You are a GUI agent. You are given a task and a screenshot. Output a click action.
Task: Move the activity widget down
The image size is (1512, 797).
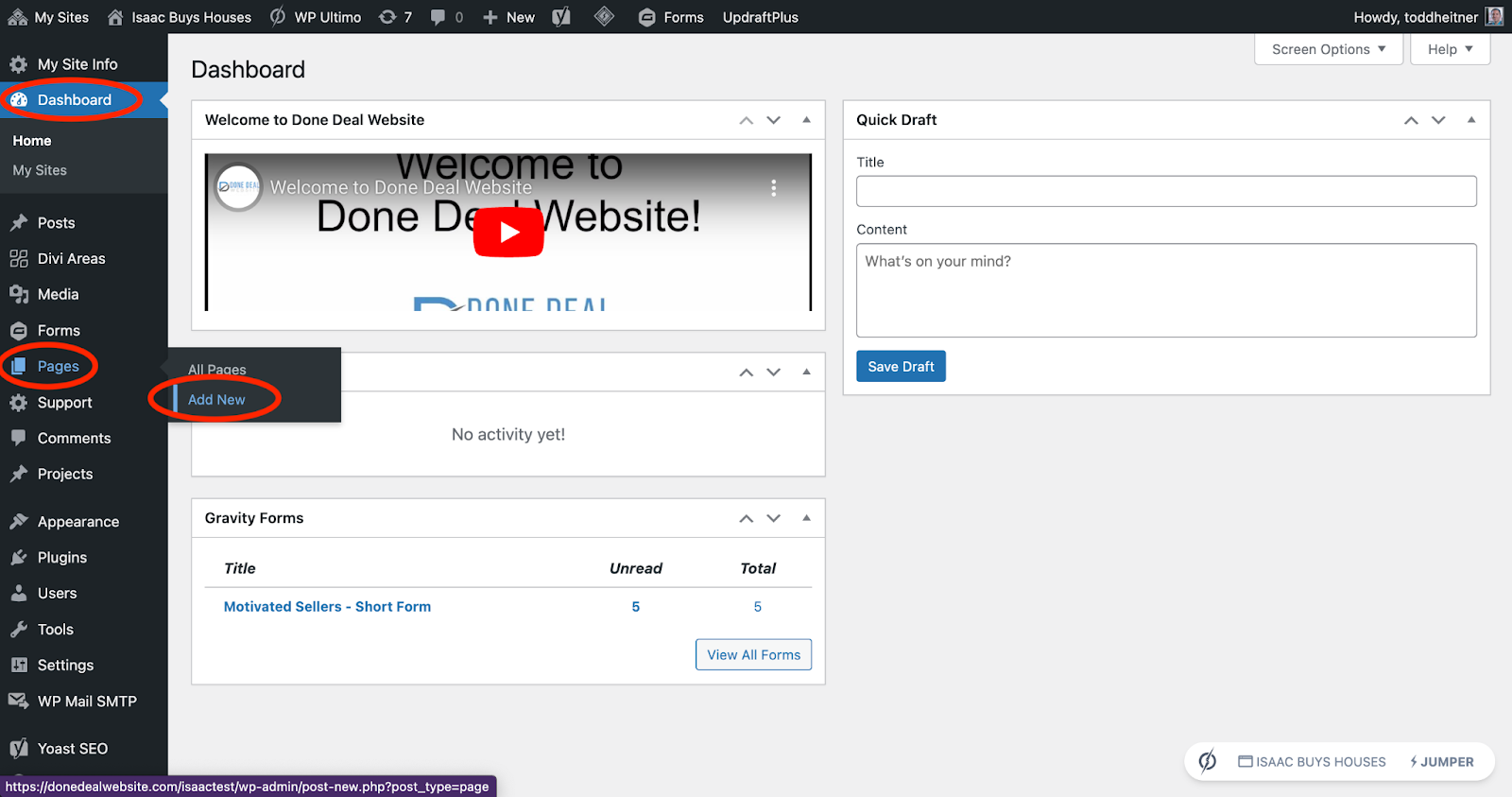(x=774, y=373)
